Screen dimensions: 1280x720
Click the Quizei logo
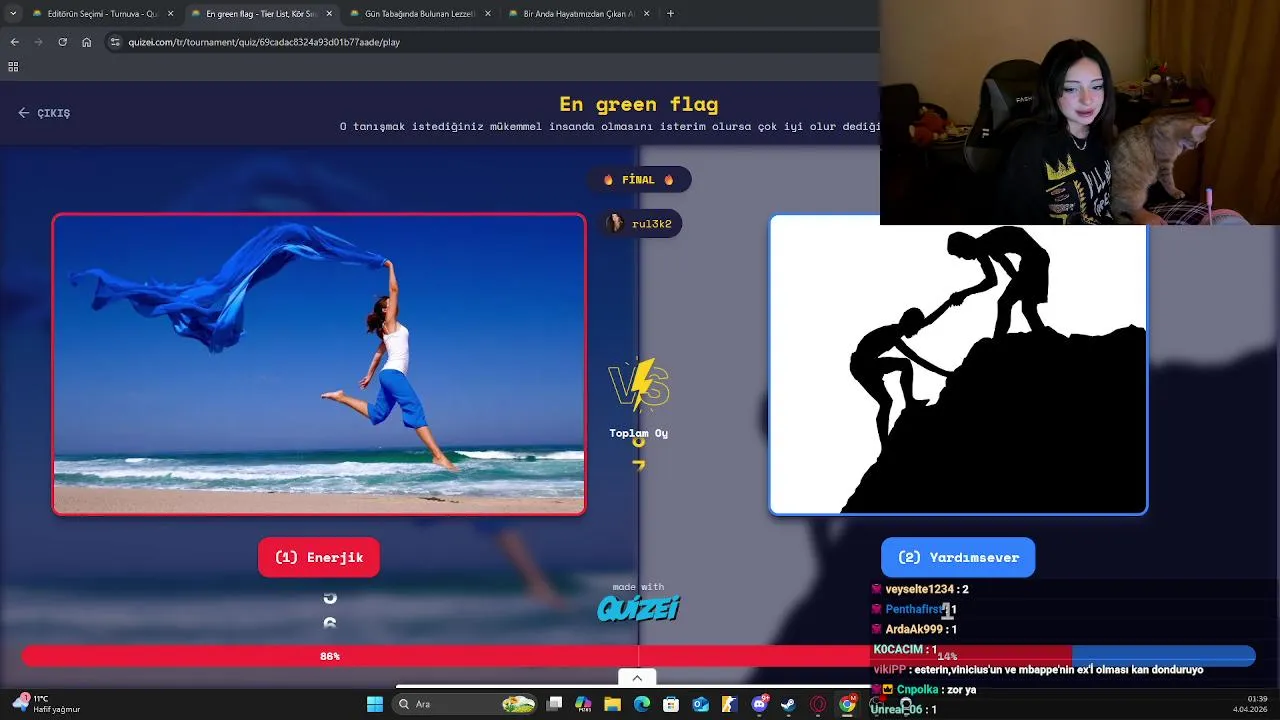(638, 607)
